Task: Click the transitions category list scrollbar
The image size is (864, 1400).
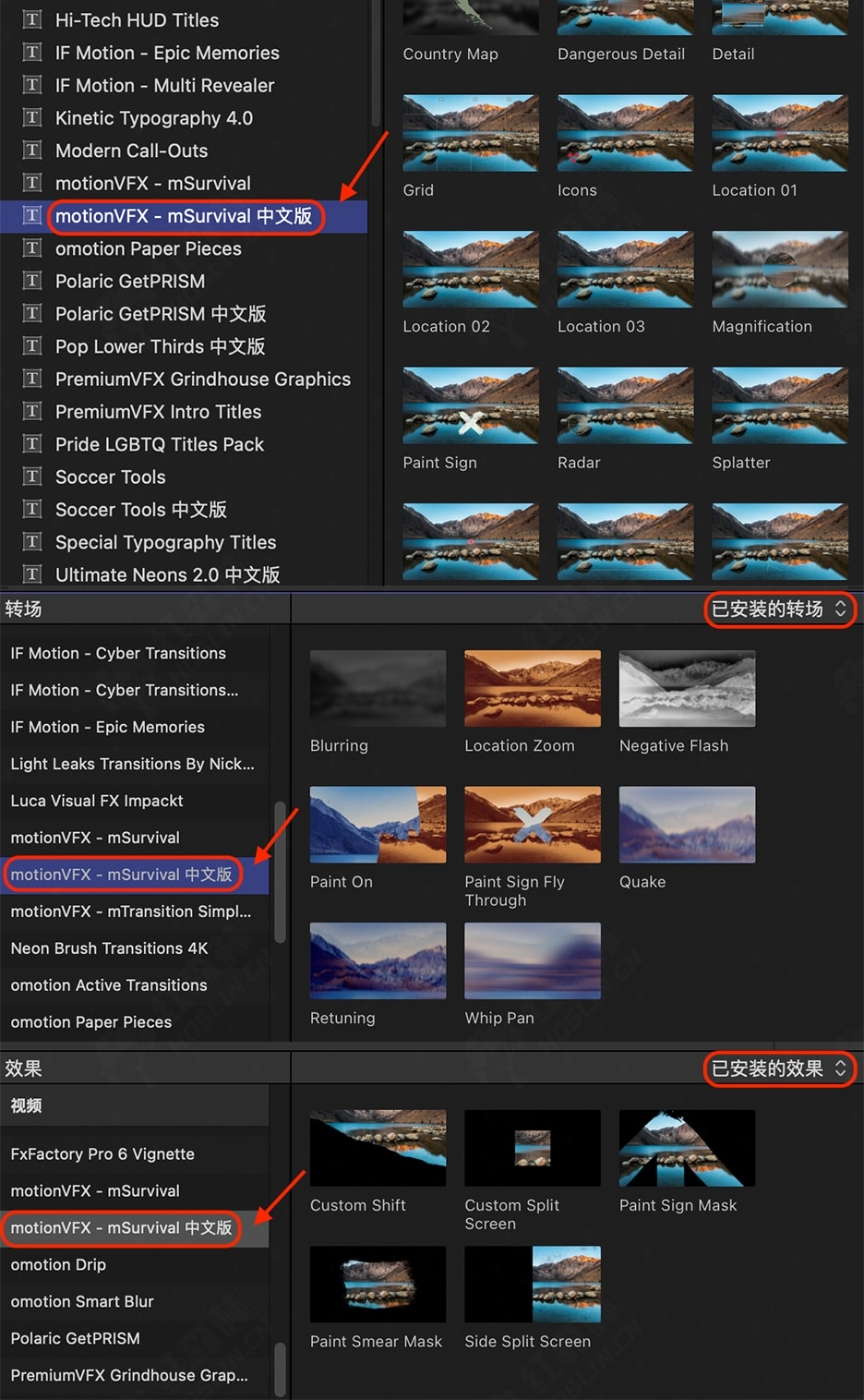Action: [280, 872]
